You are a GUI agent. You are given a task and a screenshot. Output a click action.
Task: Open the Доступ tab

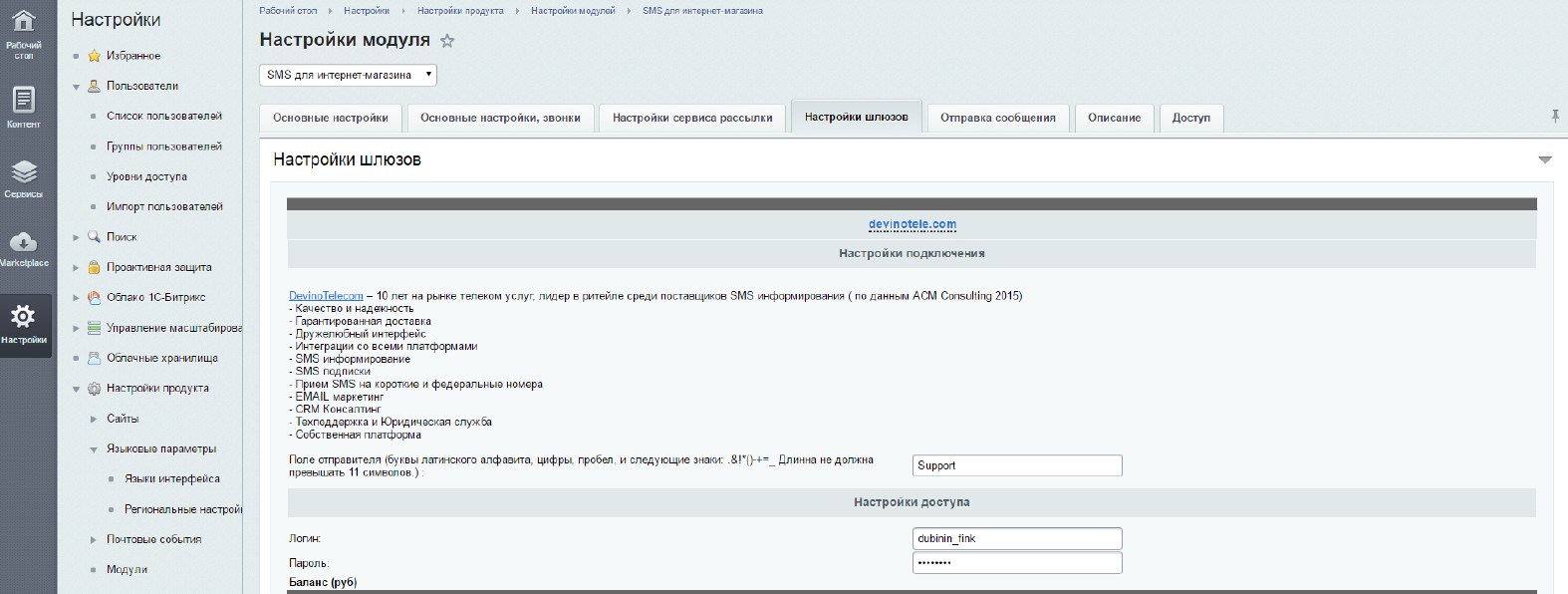pyautogui.click(x=1190, y=118)
